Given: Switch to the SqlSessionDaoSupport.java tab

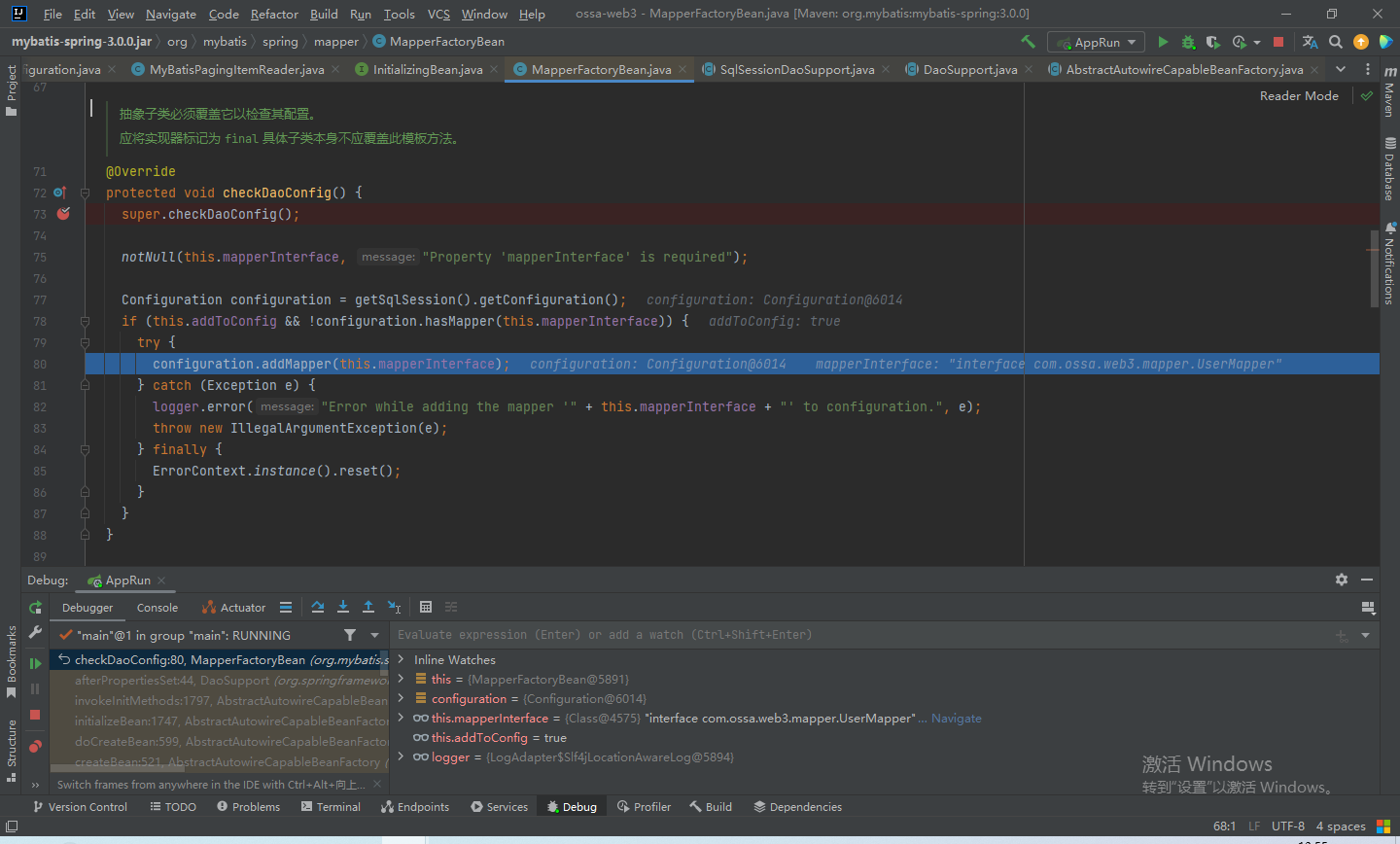Looking at the screenshot, I should 797,69.
